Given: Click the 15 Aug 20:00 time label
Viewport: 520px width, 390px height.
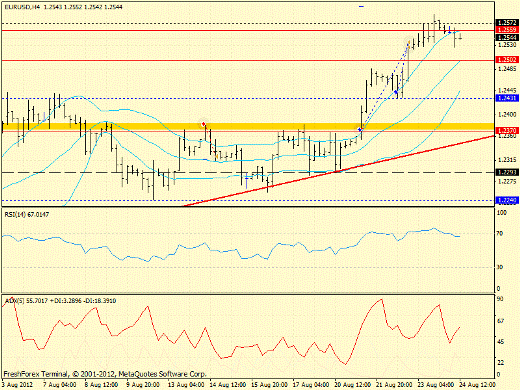Looking at the screenshot, I should coord(269,385).
